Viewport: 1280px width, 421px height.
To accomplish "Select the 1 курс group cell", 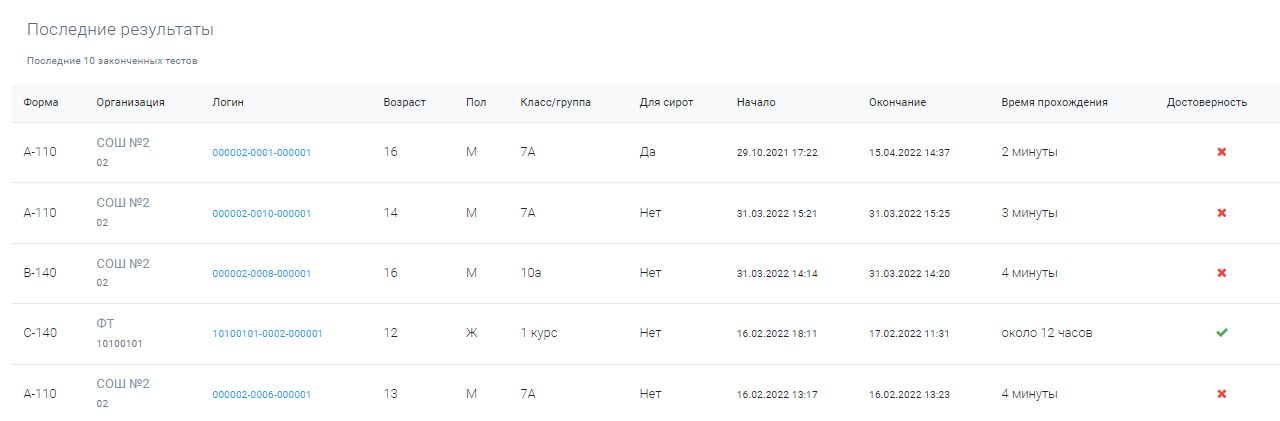I will pos(539,333).
